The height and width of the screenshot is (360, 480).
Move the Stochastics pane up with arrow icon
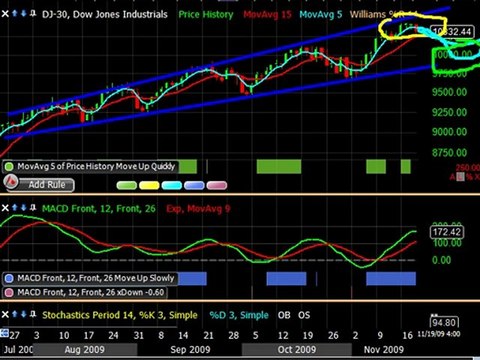point(15,314)
